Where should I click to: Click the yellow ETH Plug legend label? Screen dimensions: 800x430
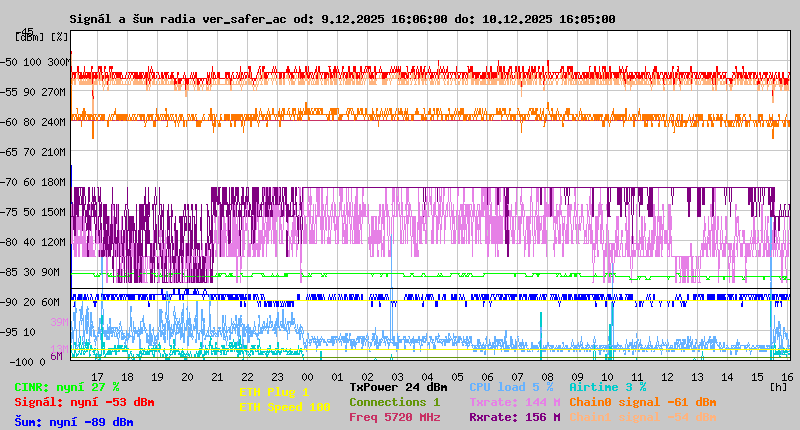click(274, 392)
